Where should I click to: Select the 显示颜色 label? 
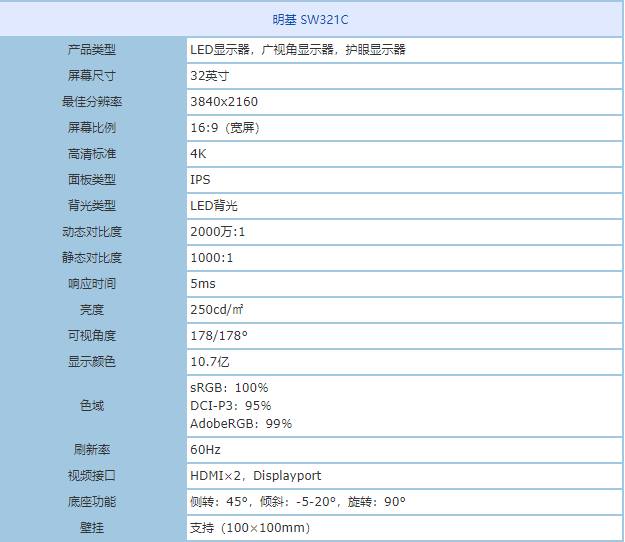[x=92, y=361]
